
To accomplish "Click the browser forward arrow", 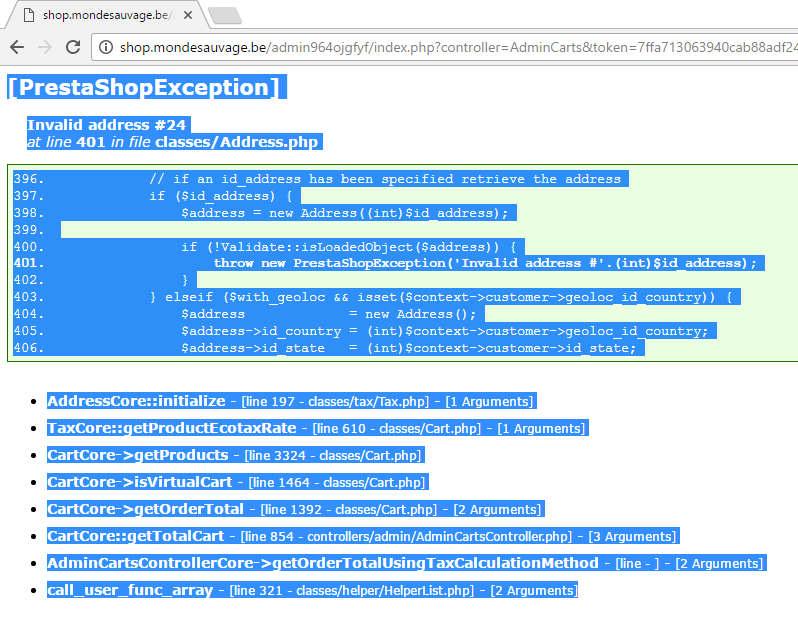I will (x=45, y=47).
